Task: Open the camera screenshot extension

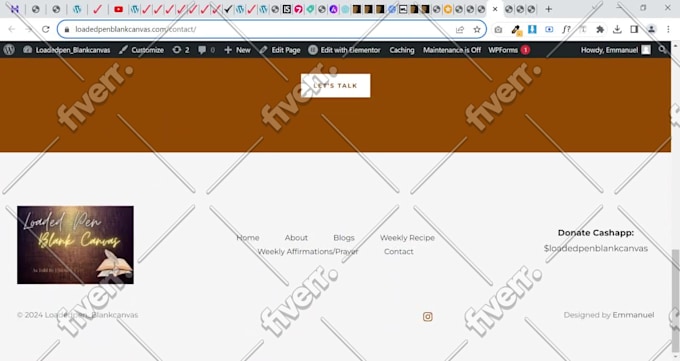Action: pyautogui.click(x=498, y=30)
